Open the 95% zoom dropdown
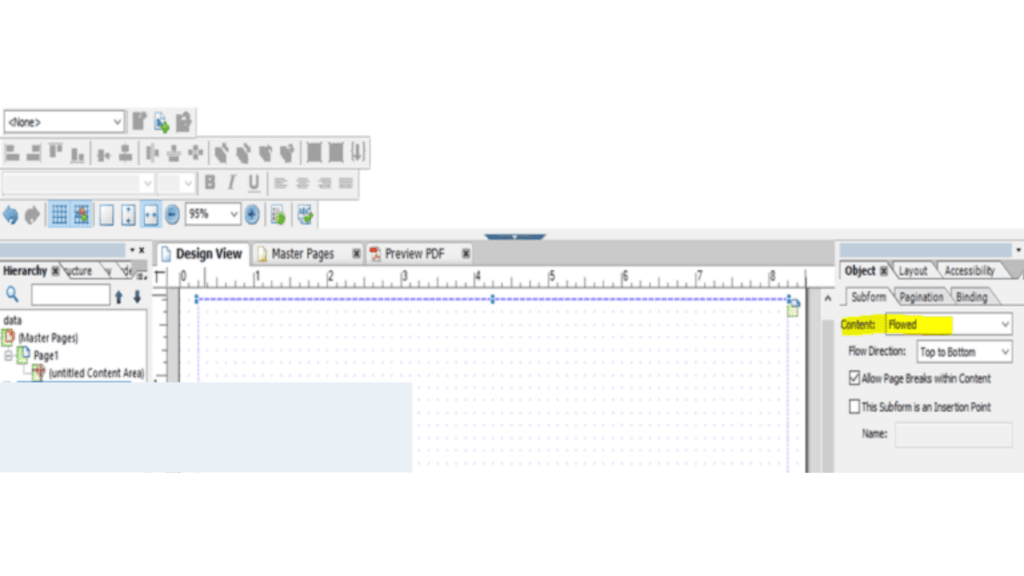 [233, 214]
